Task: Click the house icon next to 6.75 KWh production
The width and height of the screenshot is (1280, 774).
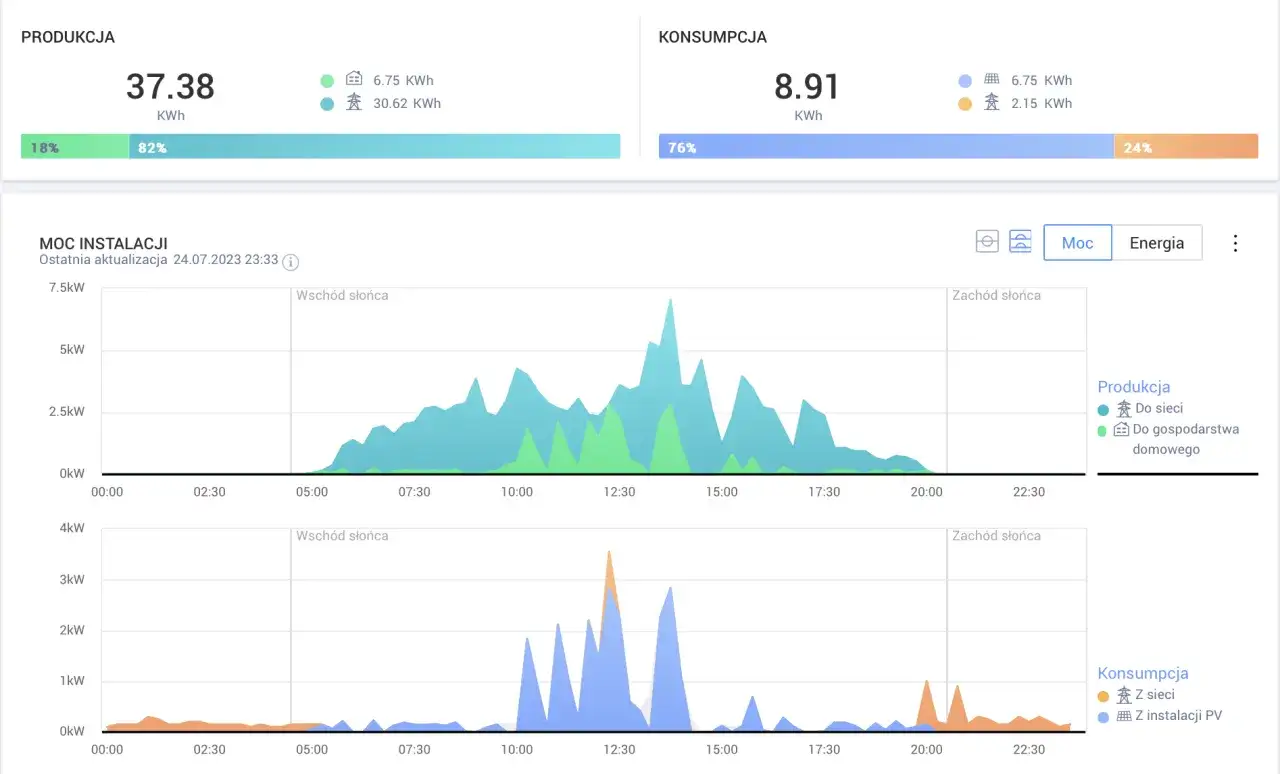Action: (x=354, y=80)
